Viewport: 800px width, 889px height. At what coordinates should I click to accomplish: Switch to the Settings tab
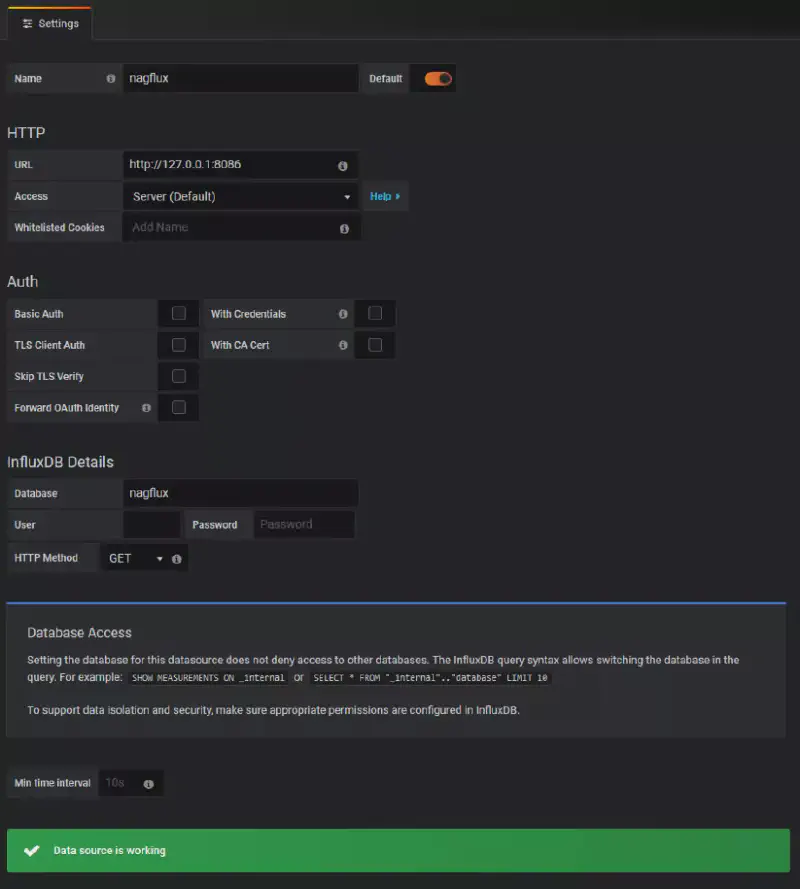pos(49,22)
